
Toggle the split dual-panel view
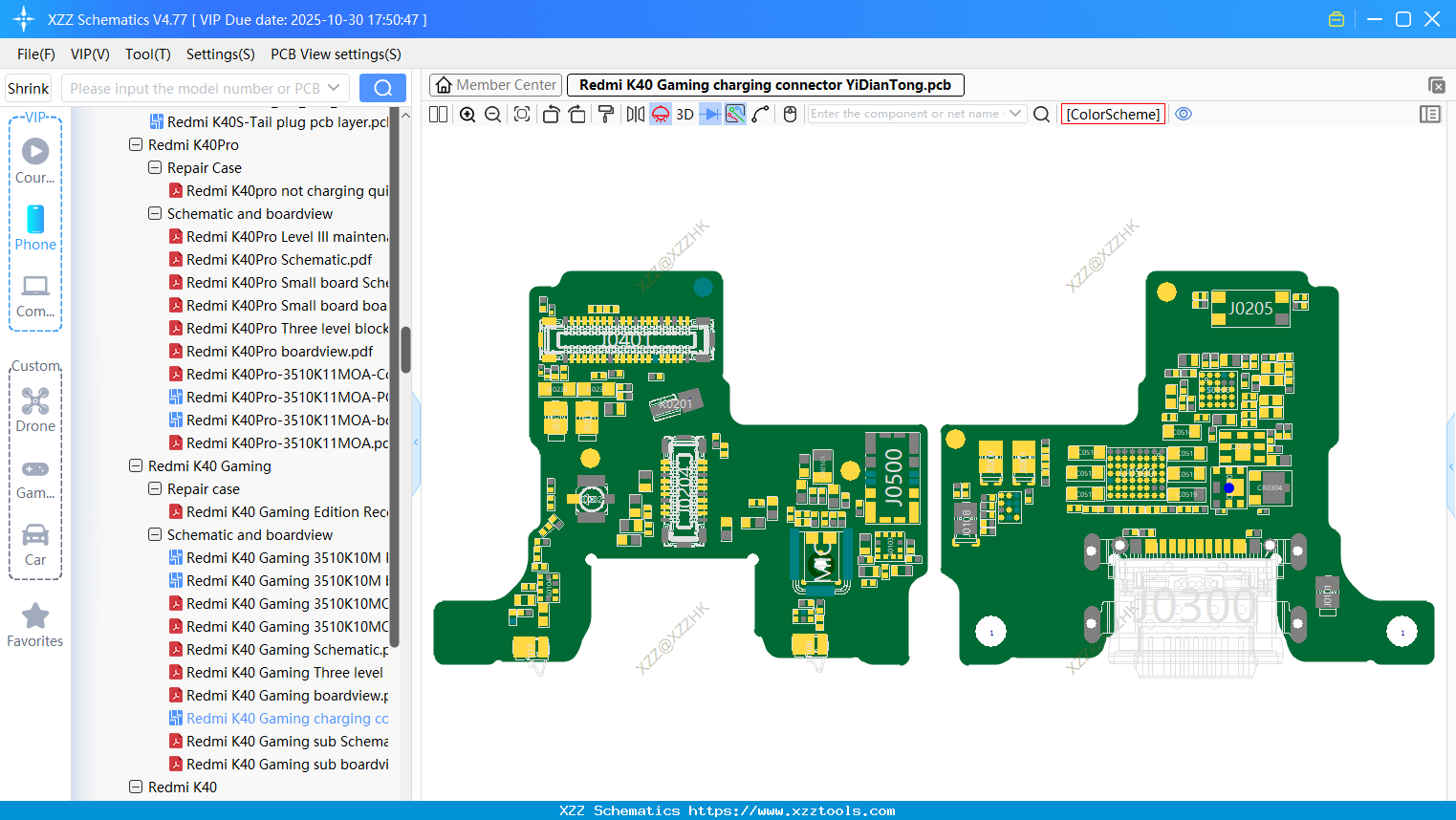pyautogui.click(x=439, y=115)
